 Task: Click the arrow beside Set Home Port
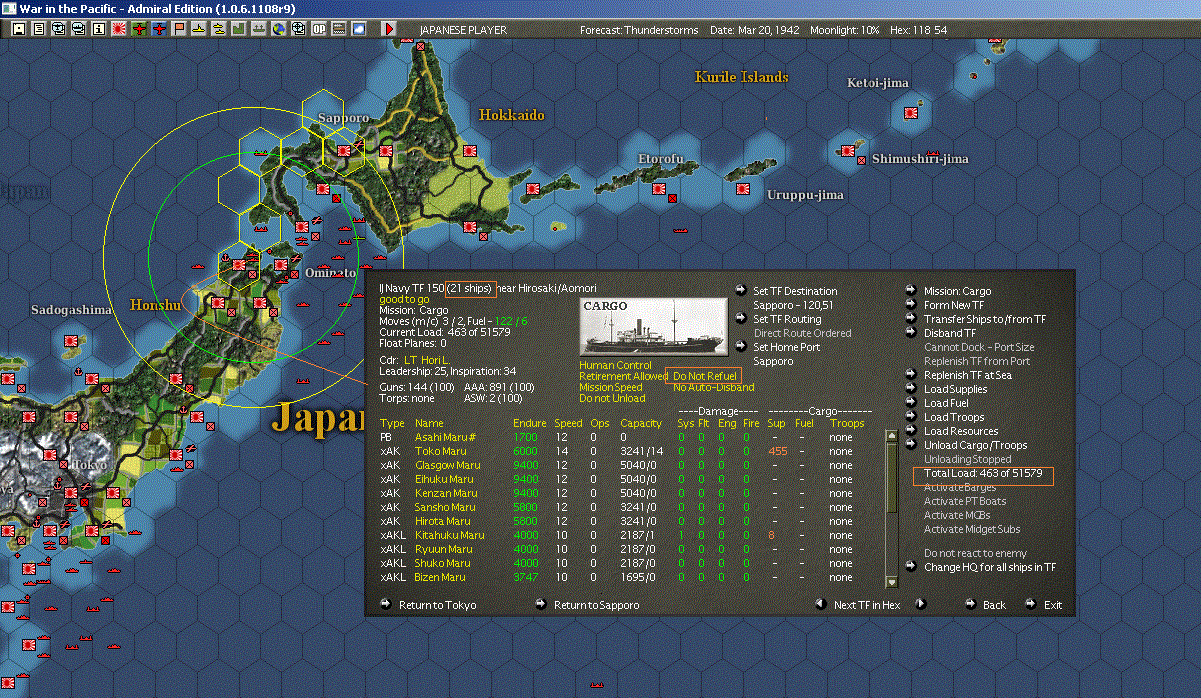pos(741,347)
